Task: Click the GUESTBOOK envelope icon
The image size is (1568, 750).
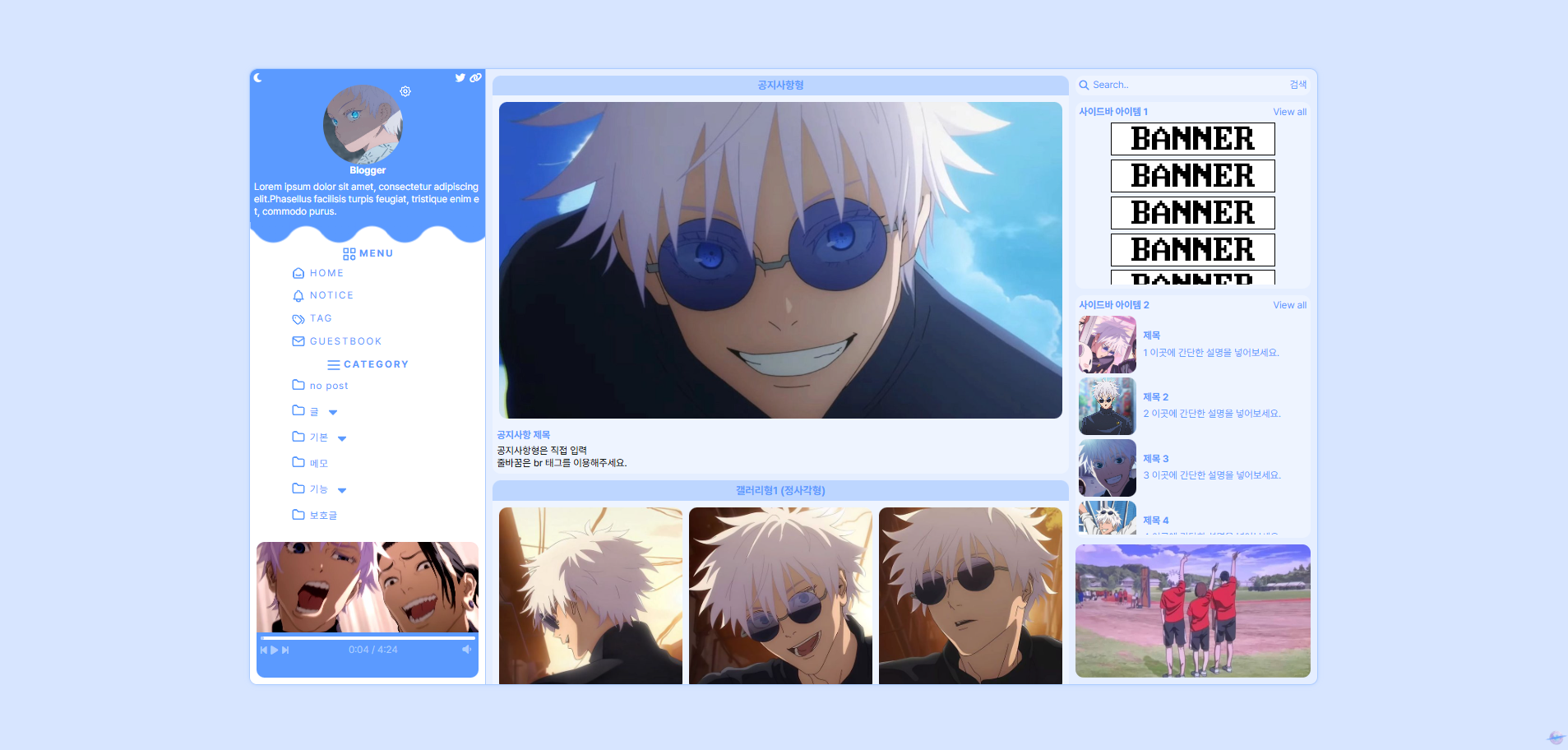Action: 298,341
